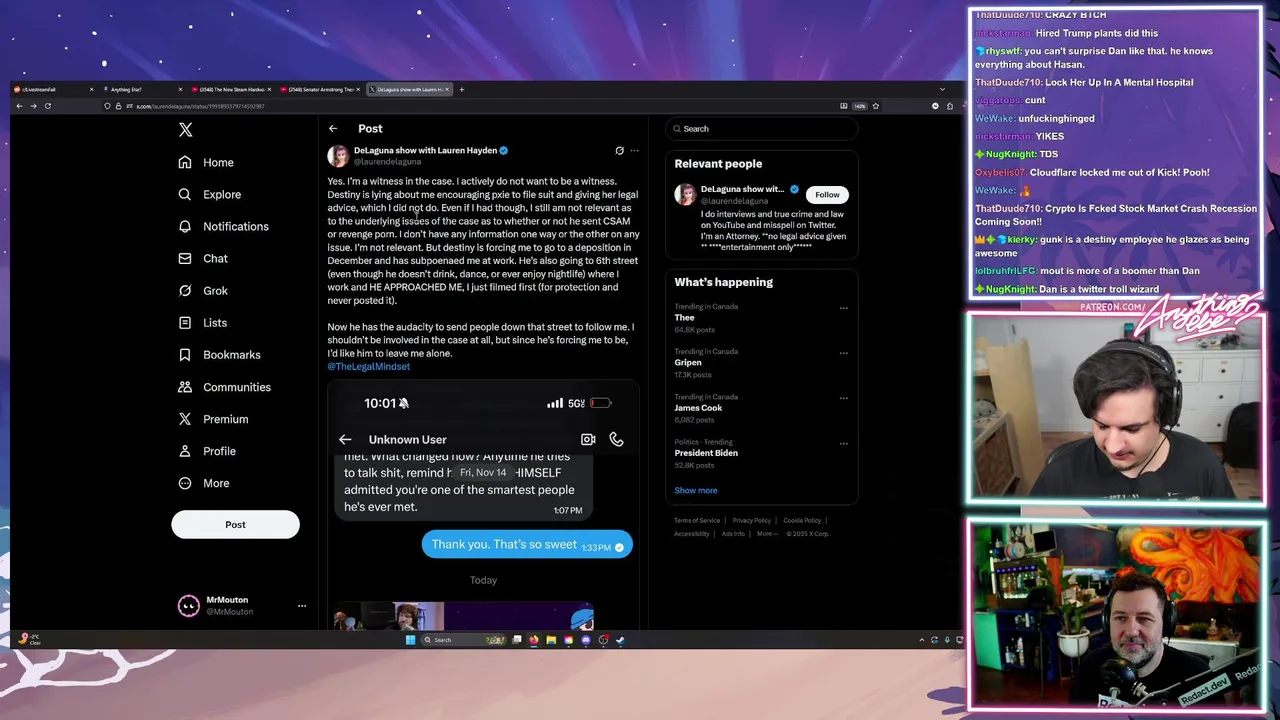Image resolution: width=1280 pixels, height=720 pixels.
Task: Open Bookmarks in the sidebar
Action: (219, 354)
